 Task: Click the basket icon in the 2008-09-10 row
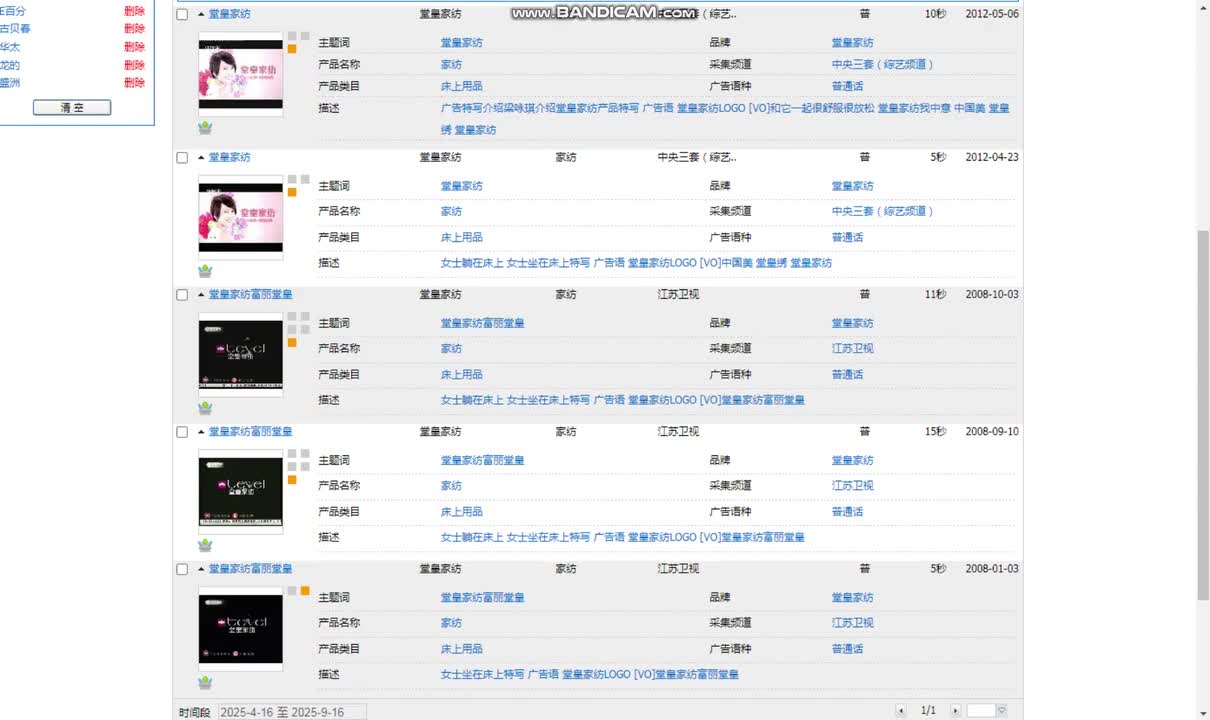click(x=205, y=545)
